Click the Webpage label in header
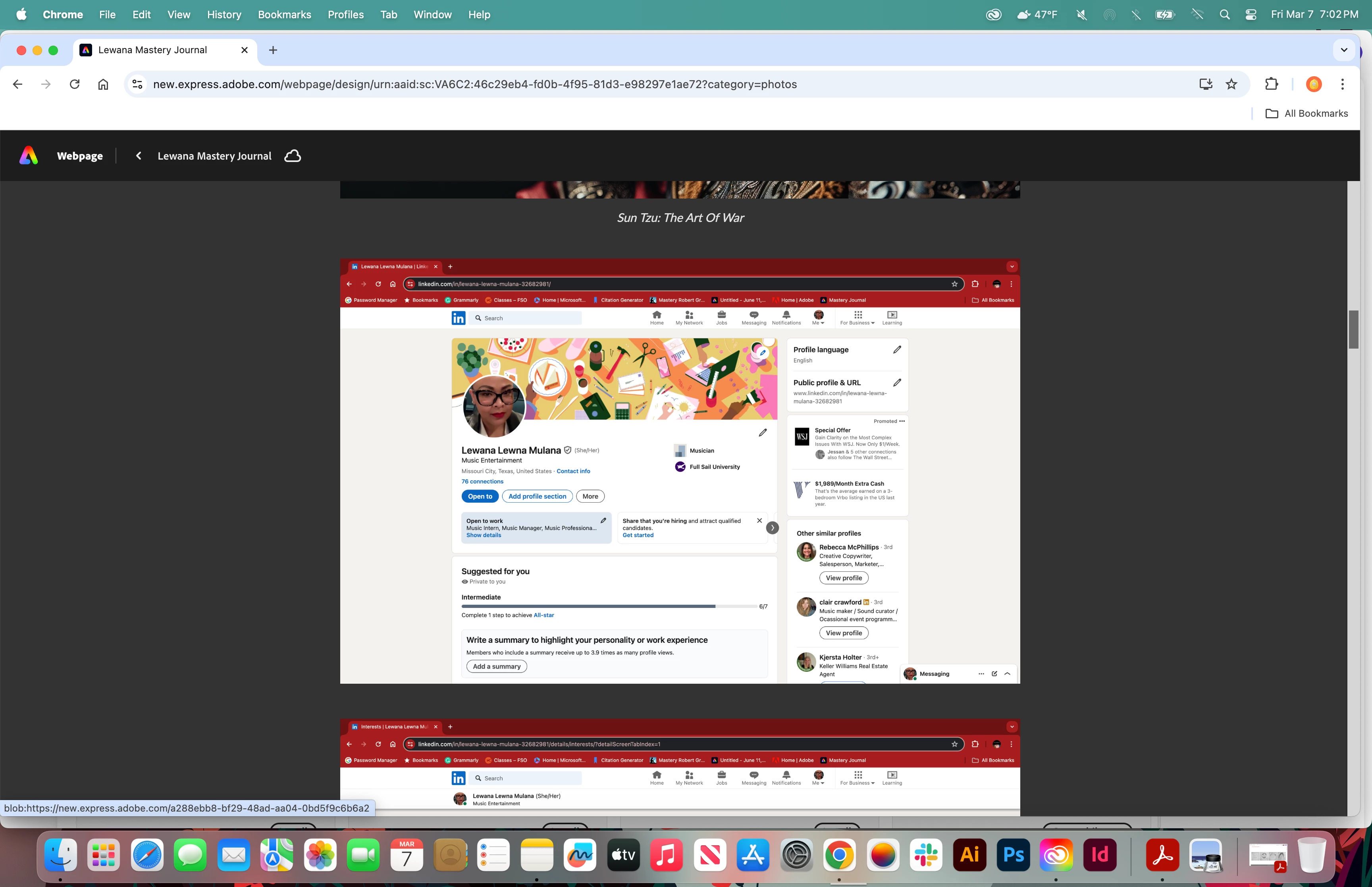Screen dimensions: 1372x887 (80, 156)
